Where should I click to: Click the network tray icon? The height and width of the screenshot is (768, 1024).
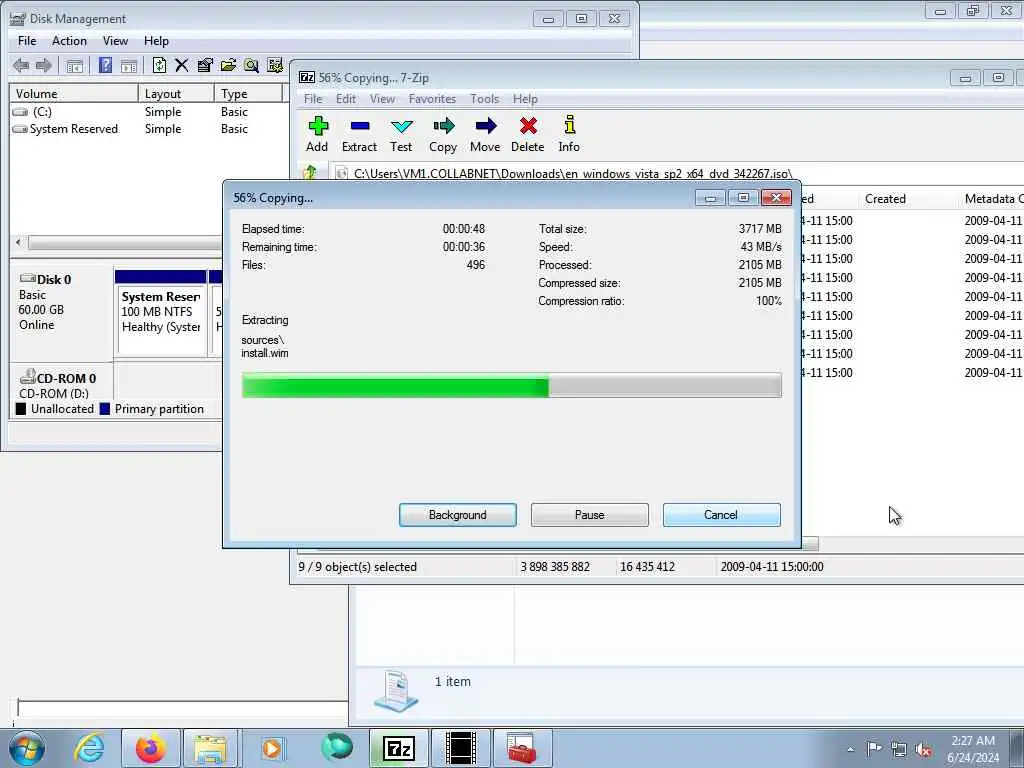(x=899, y=749)
